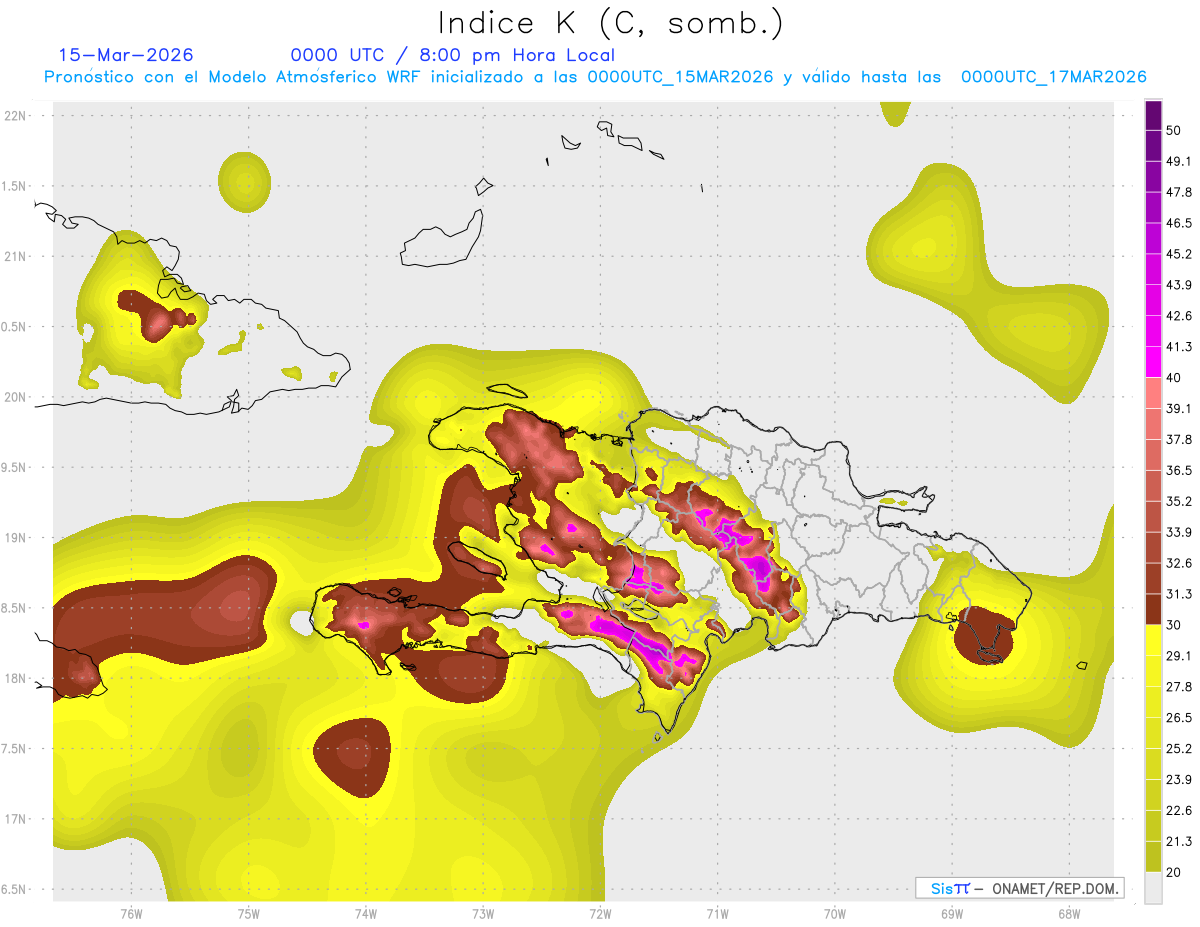Click the legend value '27.8'
Image resolution: width=1200 pixels, height=927 pixels.
point(1179,686)
